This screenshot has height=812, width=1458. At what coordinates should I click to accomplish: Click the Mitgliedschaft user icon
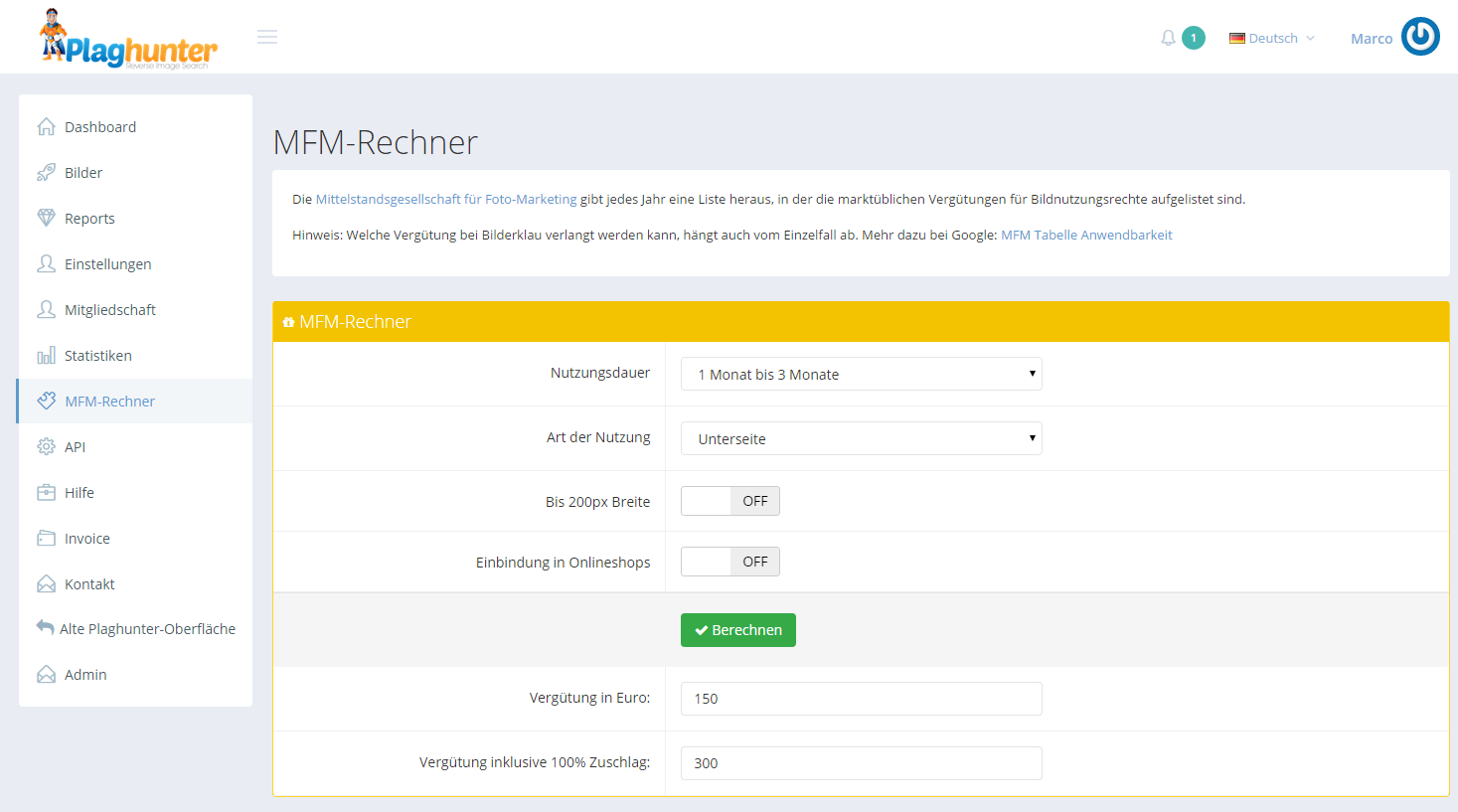tap(46, 309)
